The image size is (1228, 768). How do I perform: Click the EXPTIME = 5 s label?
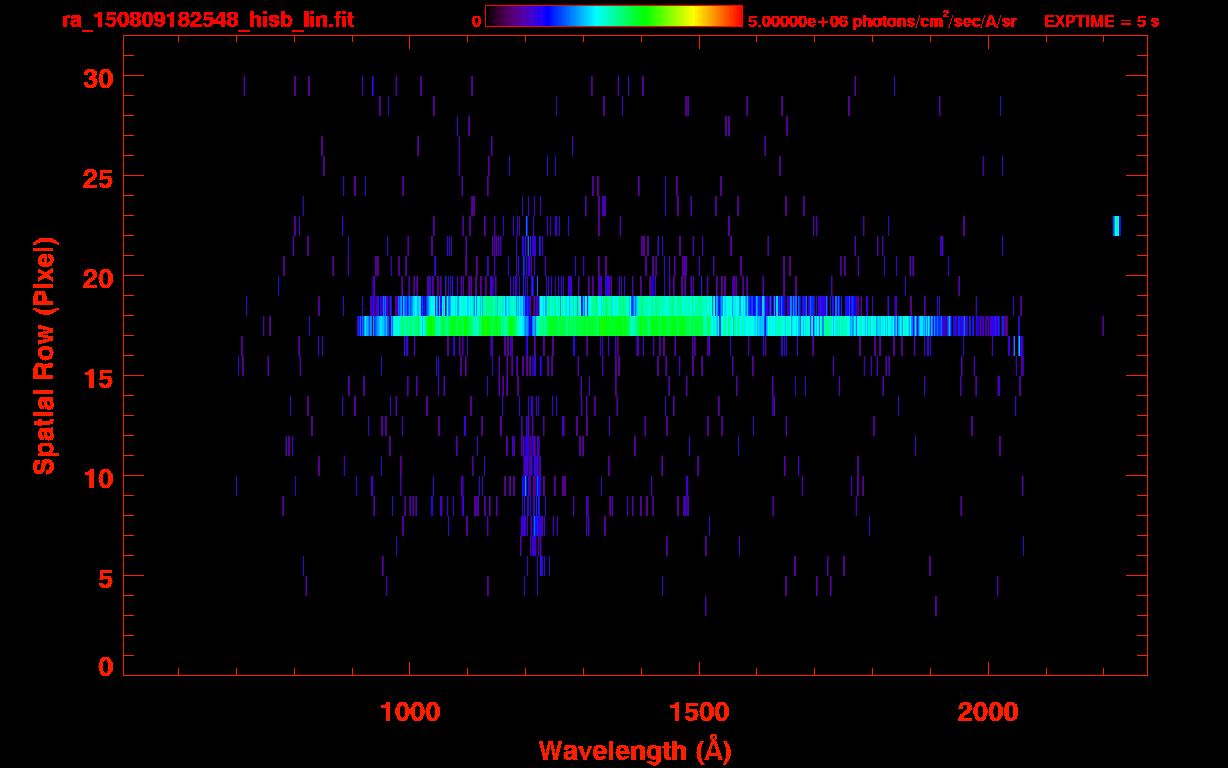click(1101, 21)
